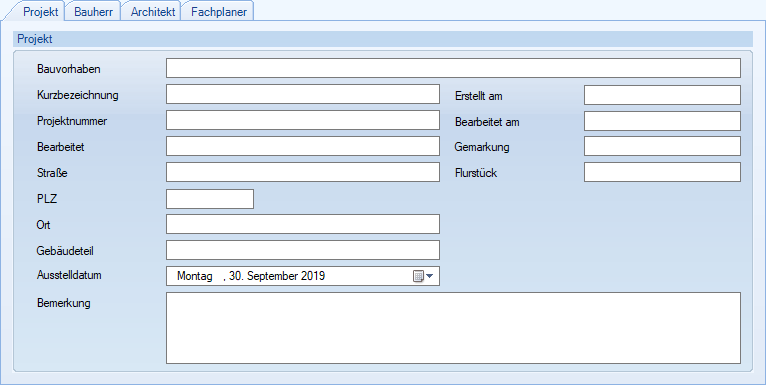Click the Erstellt am label
The image size is (766, 385).
coord(478,96)
